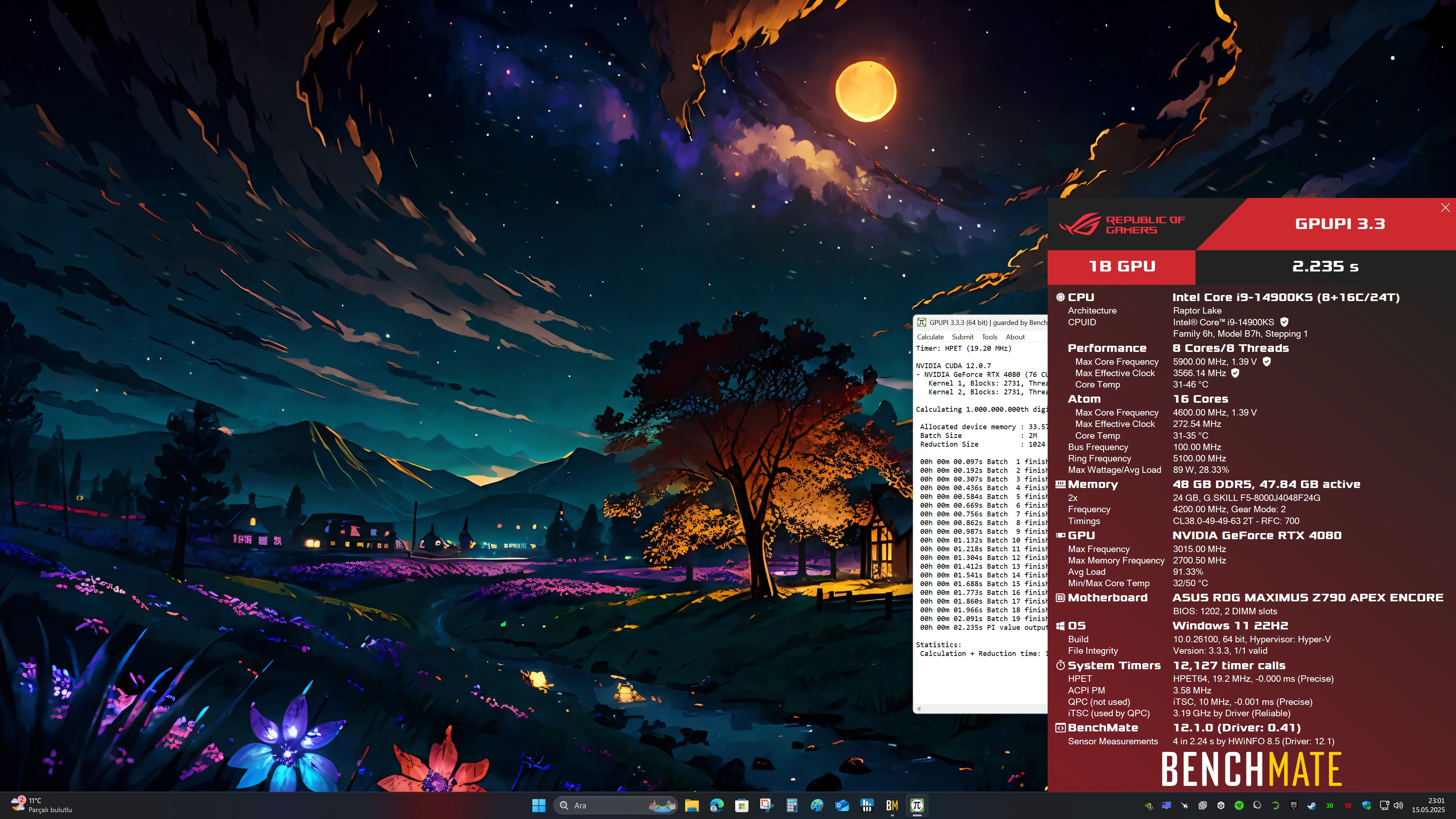Click the red 38 temperature tray icon
Image resolution: width=1456 pixels, height=819 pixels.
tap(1348, 805)
